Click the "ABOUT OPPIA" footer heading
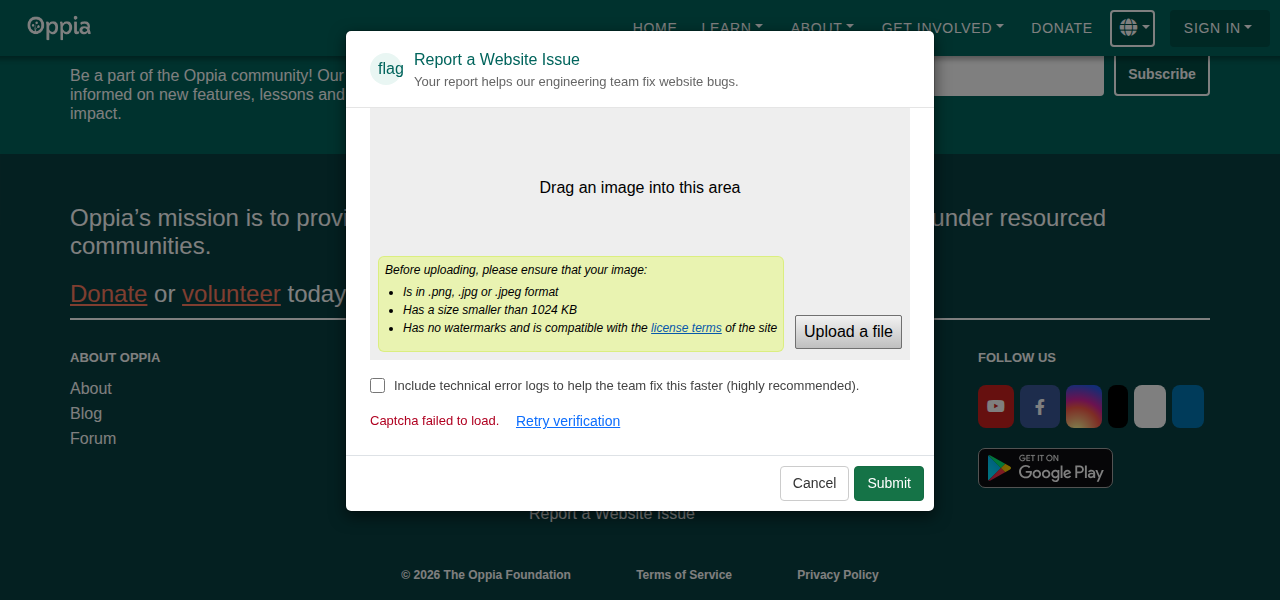The width and height of the screenshot is (1280, 600). (x=115, y=357)
